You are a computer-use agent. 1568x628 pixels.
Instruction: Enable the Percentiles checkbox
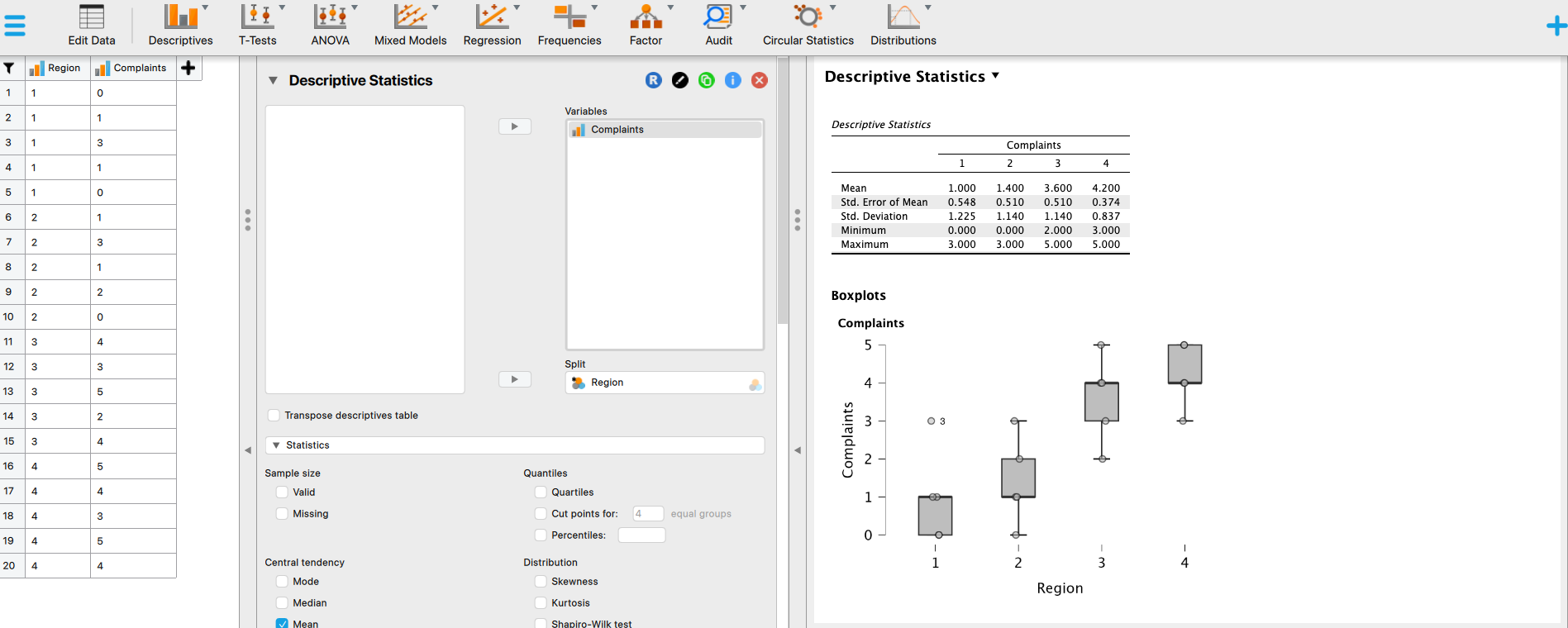point(541,535)
